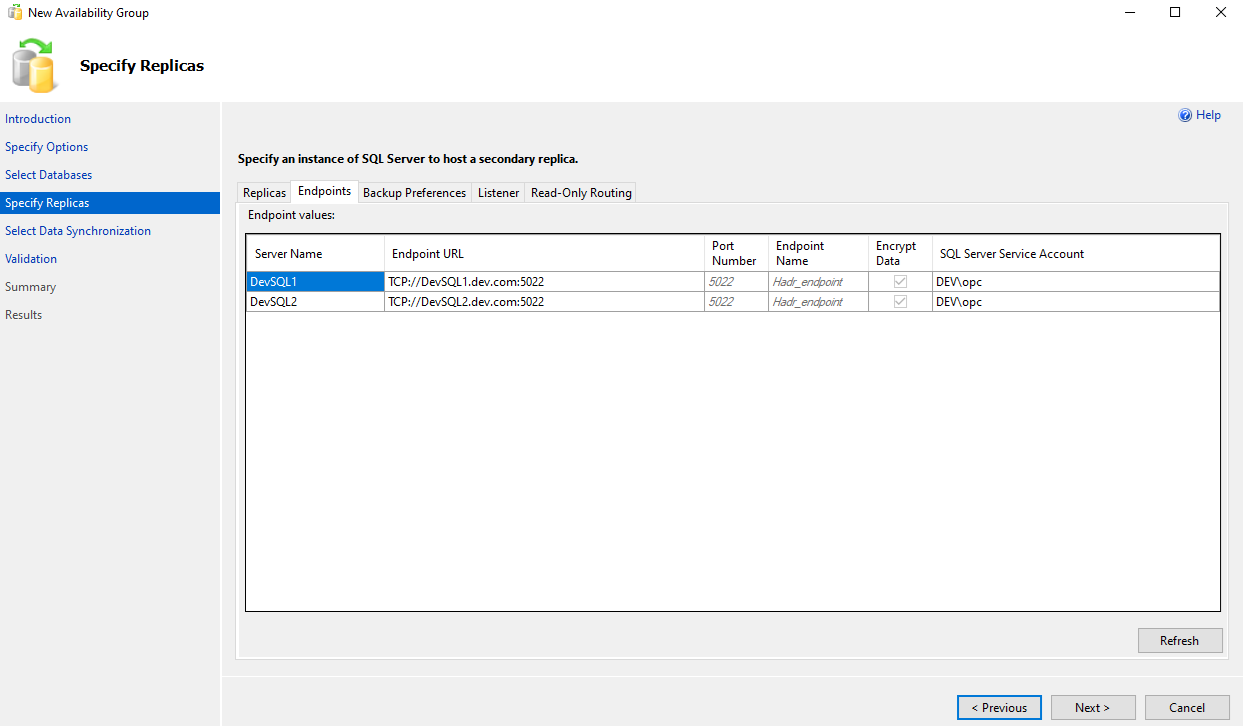Go to the Introduction wizard page
Screen dimensions: 1243x726
tap(38, 119)
